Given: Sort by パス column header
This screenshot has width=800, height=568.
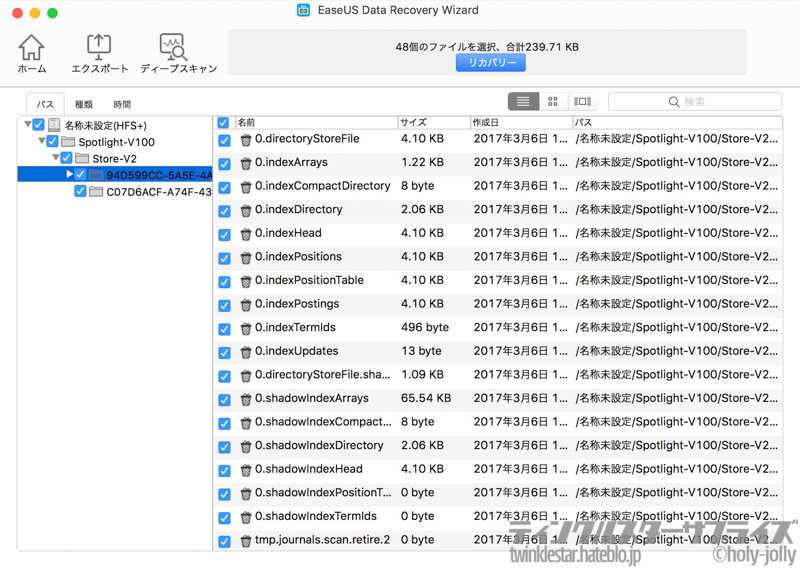Looking at the screenshot, I should (x=677, y=122).
